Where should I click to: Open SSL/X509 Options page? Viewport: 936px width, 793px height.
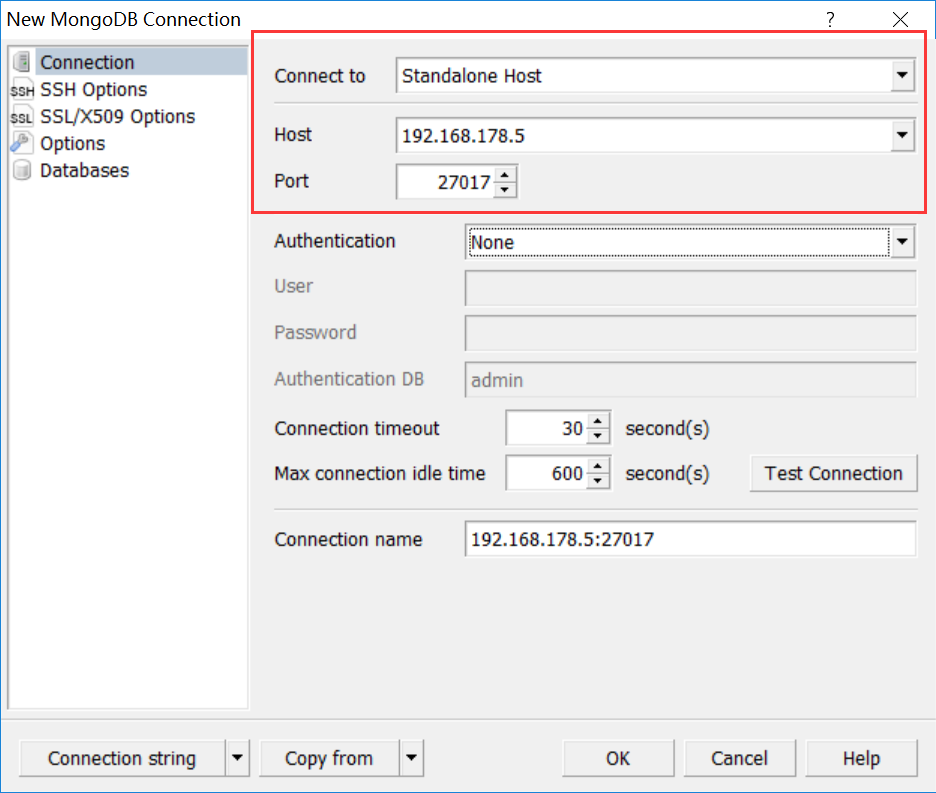click(118, 116)
